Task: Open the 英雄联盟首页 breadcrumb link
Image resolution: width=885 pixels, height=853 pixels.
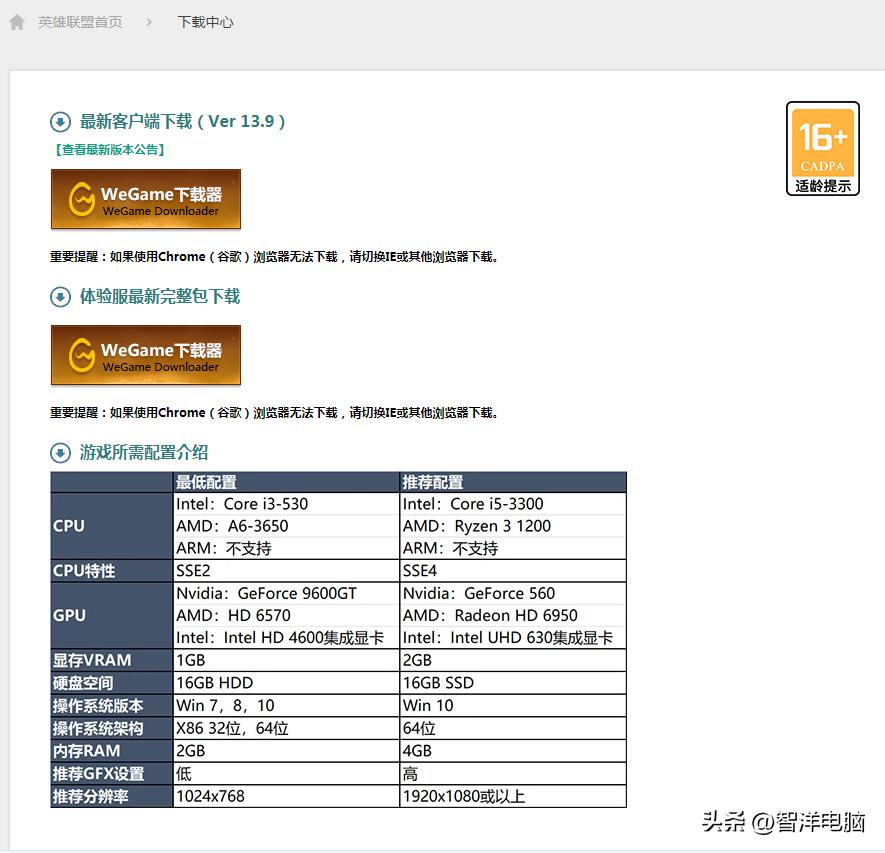Action: click(x=79, y=21)
